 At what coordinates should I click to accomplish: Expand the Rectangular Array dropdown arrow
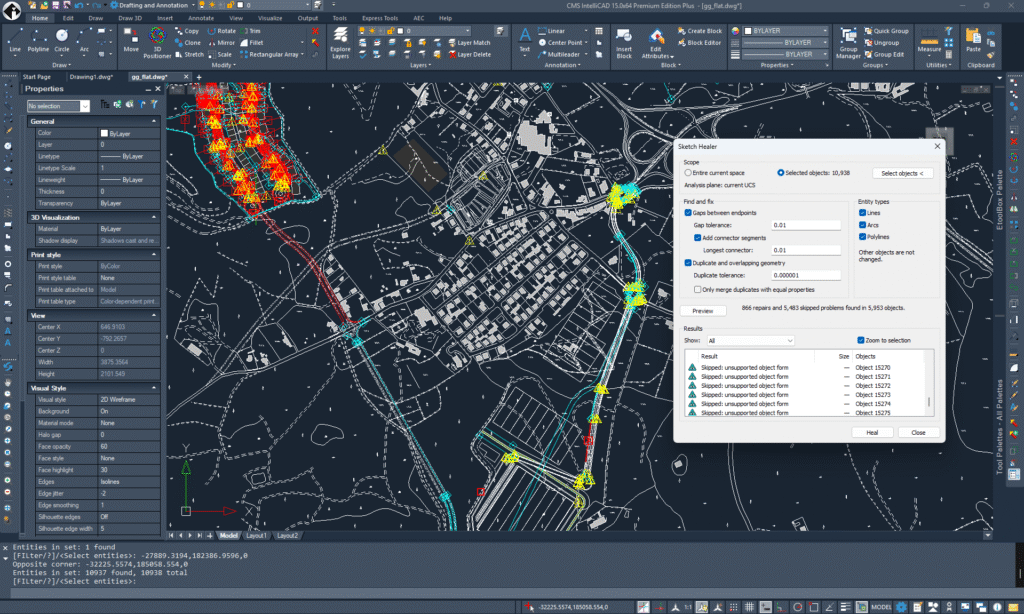302,55
